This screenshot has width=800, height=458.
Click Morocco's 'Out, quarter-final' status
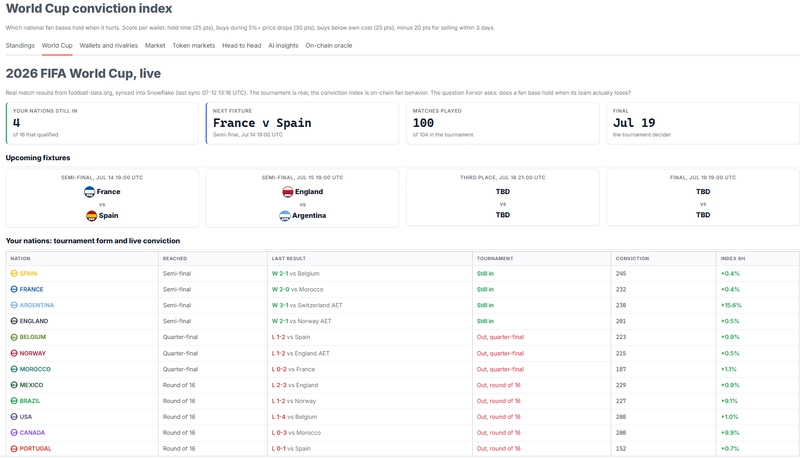[x=501, y=369]
